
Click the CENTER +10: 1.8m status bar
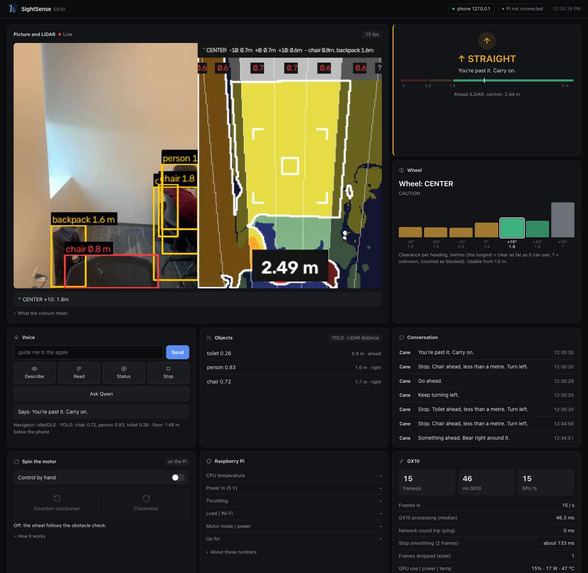(198, 299)
